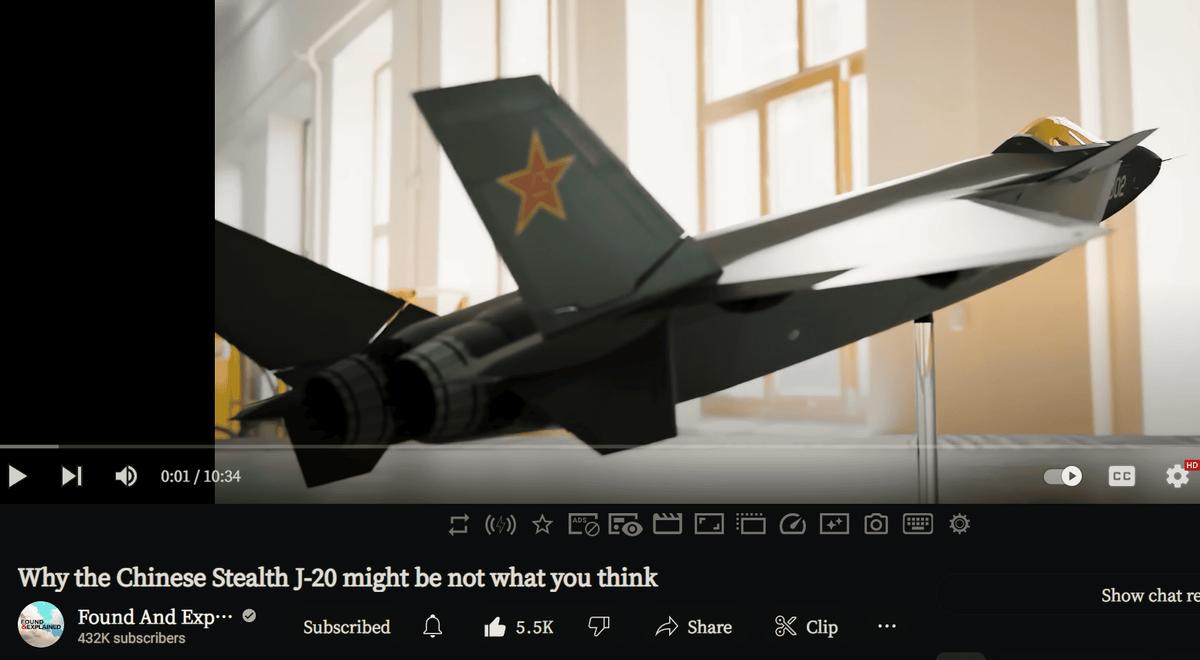The width and height of the screenshot is (1200, 660).
Task: Open the enhancer settings gear below the video
Action: coord(959,524)
